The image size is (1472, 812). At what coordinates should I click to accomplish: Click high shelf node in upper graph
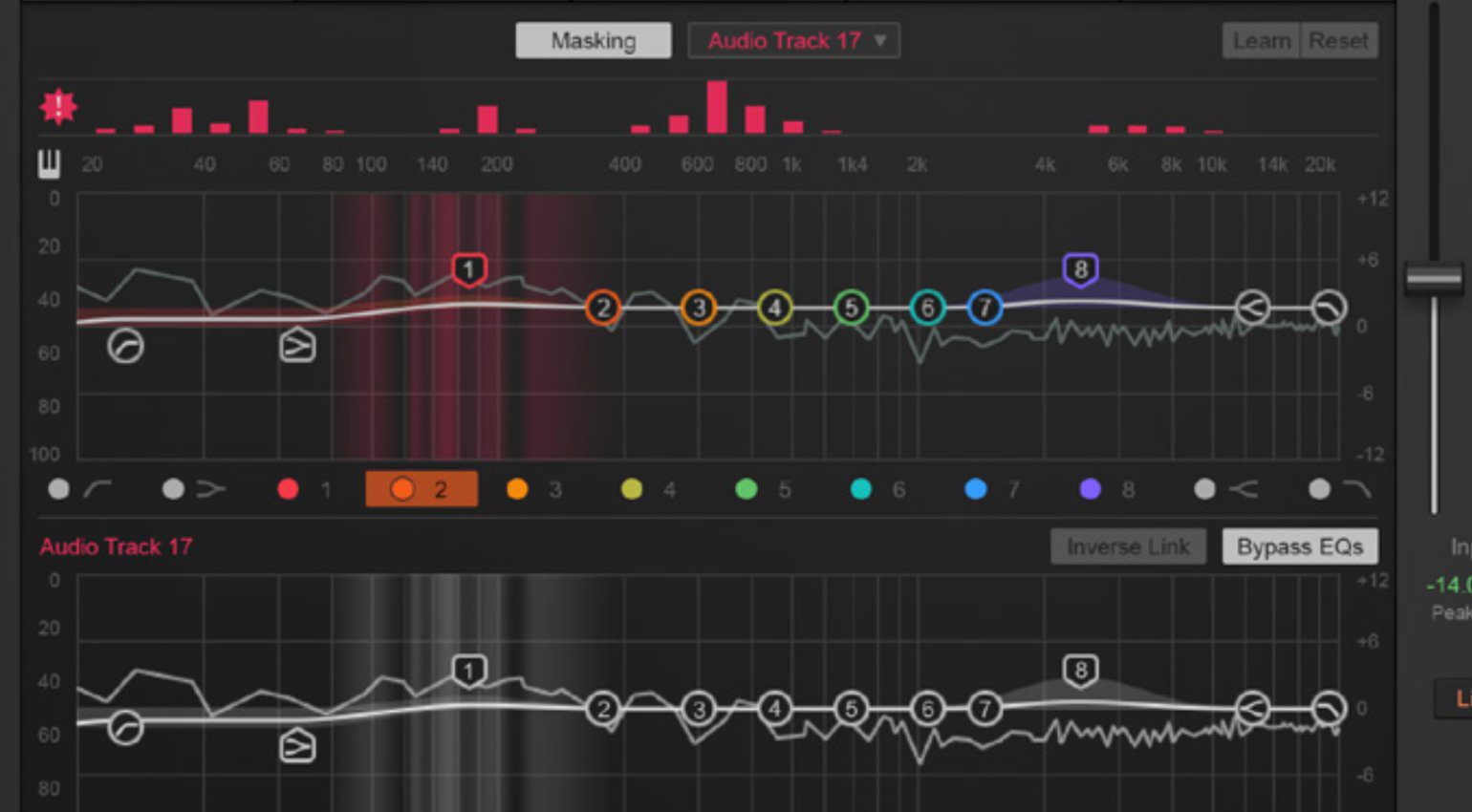click(1252, 308)
